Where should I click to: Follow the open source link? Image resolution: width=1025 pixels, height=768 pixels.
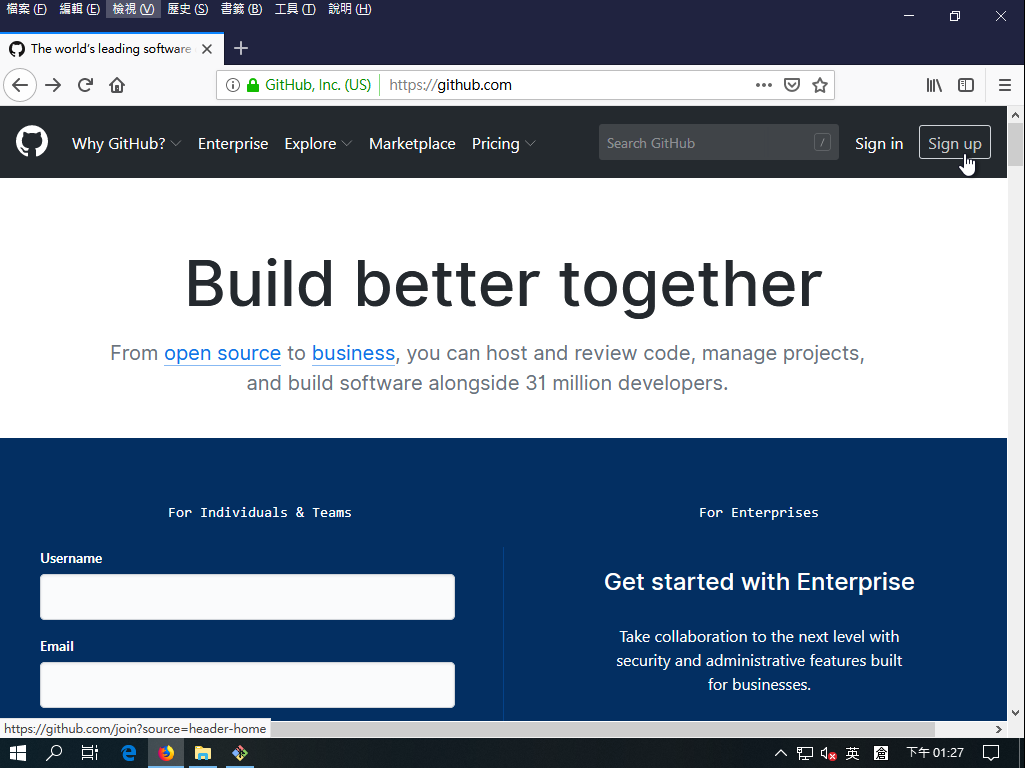tap(222, 353)
